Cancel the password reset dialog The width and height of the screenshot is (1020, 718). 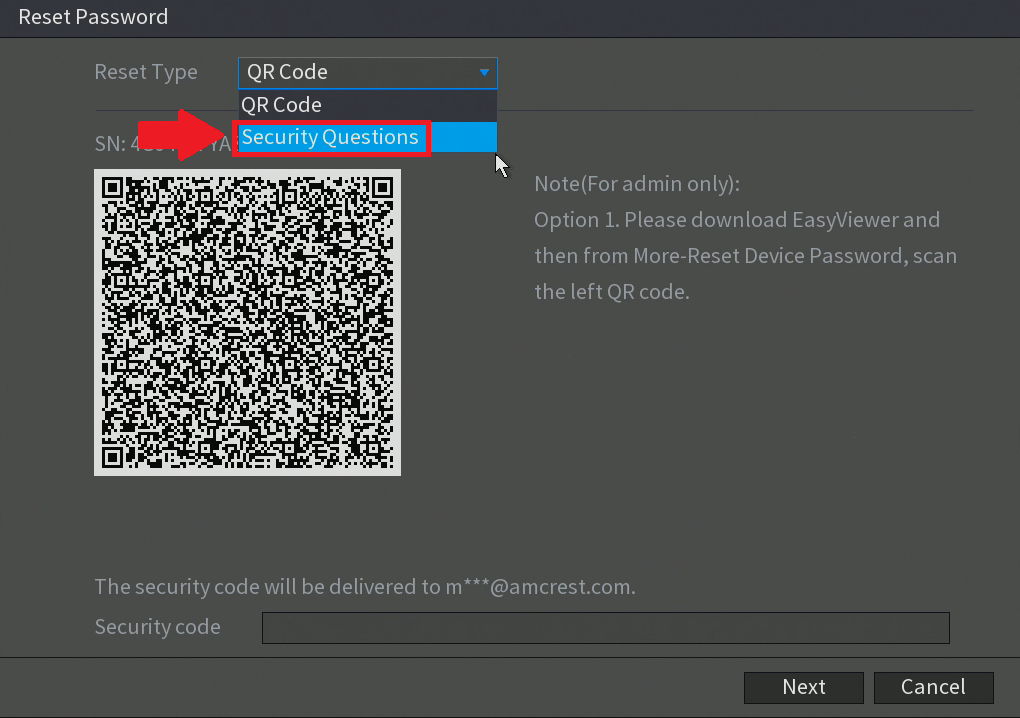click(x=933, y=687)
